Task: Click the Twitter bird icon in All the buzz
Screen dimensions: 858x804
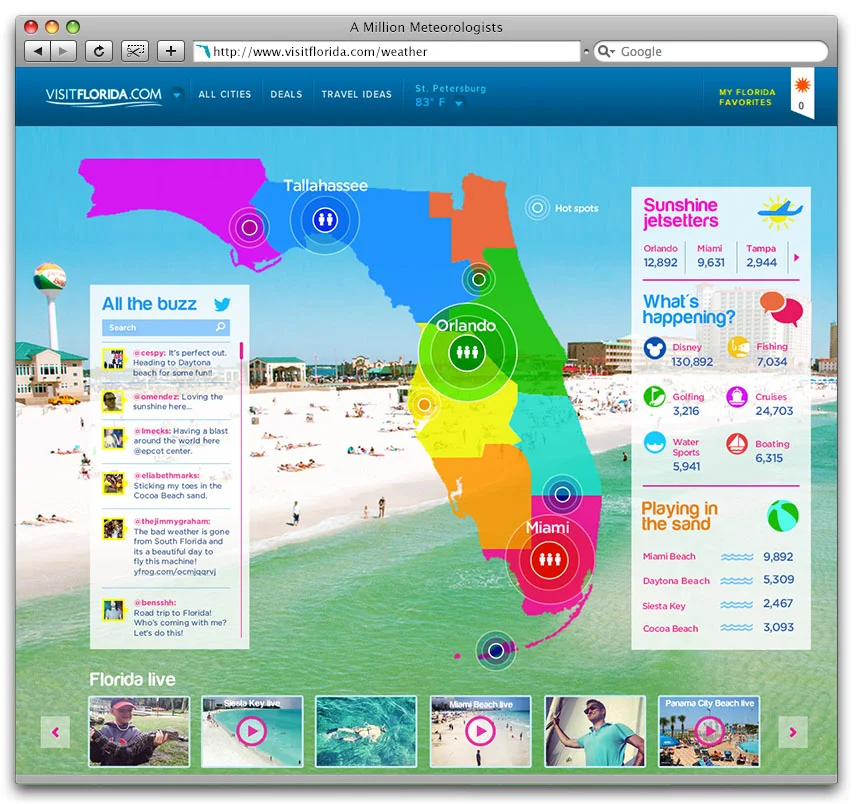Action: 222,304
